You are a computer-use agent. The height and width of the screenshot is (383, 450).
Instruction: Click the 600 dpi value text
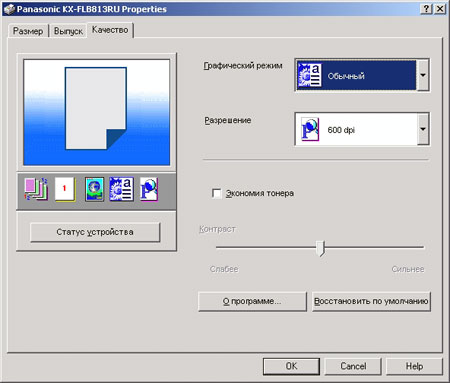(341, 130)
